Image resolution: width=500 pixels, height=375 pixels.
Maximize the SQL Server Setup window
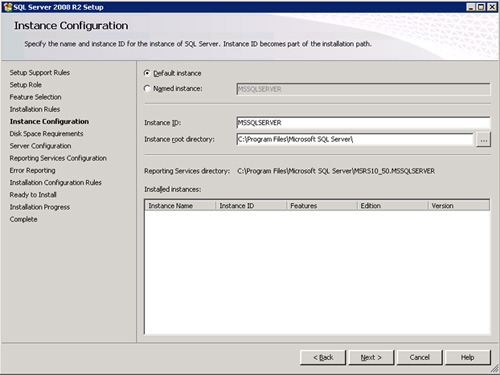coord(481,7)
